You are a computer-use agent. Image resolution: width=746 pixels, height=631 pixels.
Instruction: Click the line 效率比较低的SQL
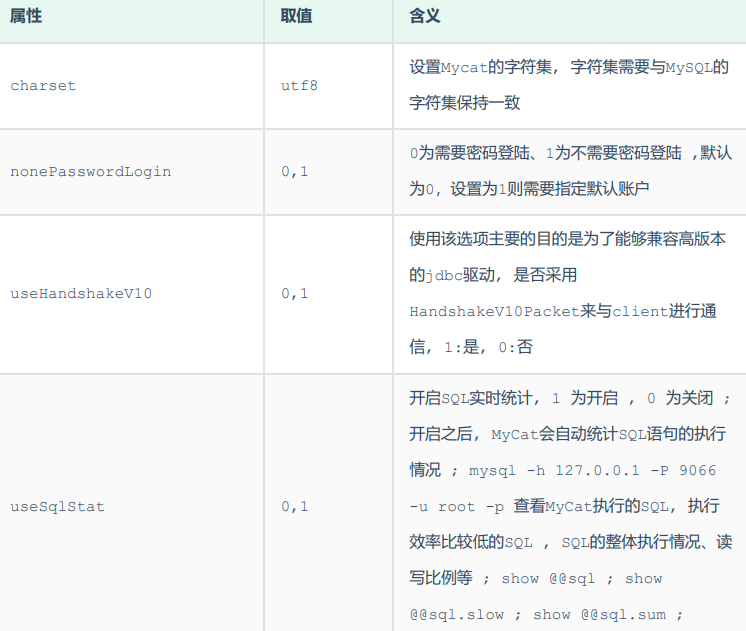(x=570, y=542)
